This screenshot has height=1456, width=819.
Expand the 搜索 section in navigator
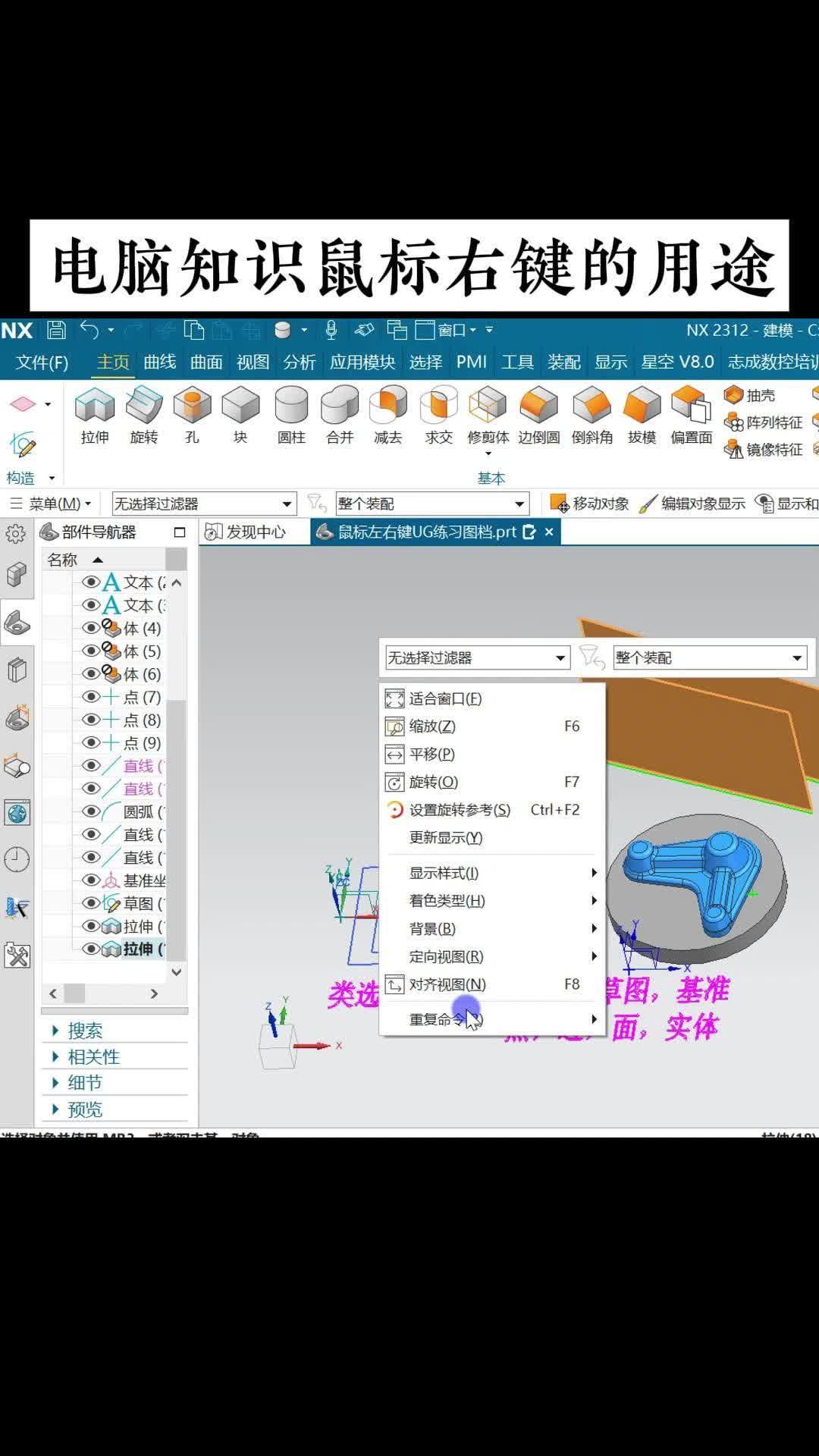(x=84, y=1031)
